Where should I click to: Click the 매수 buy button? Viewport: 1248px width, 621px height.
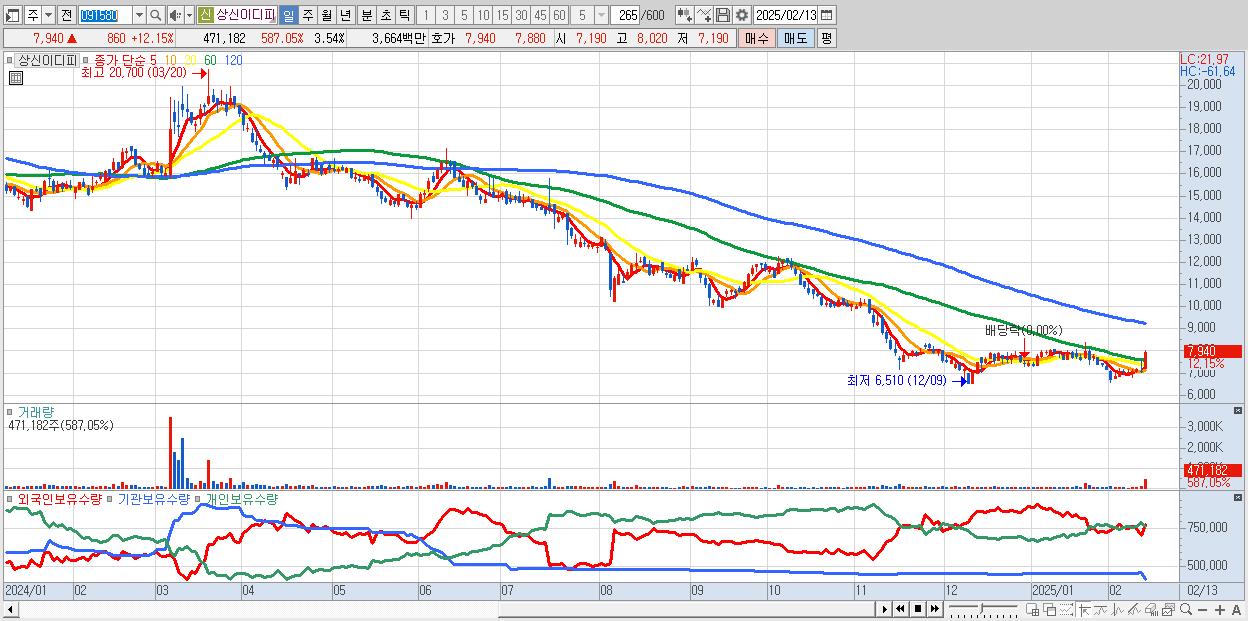757,38
